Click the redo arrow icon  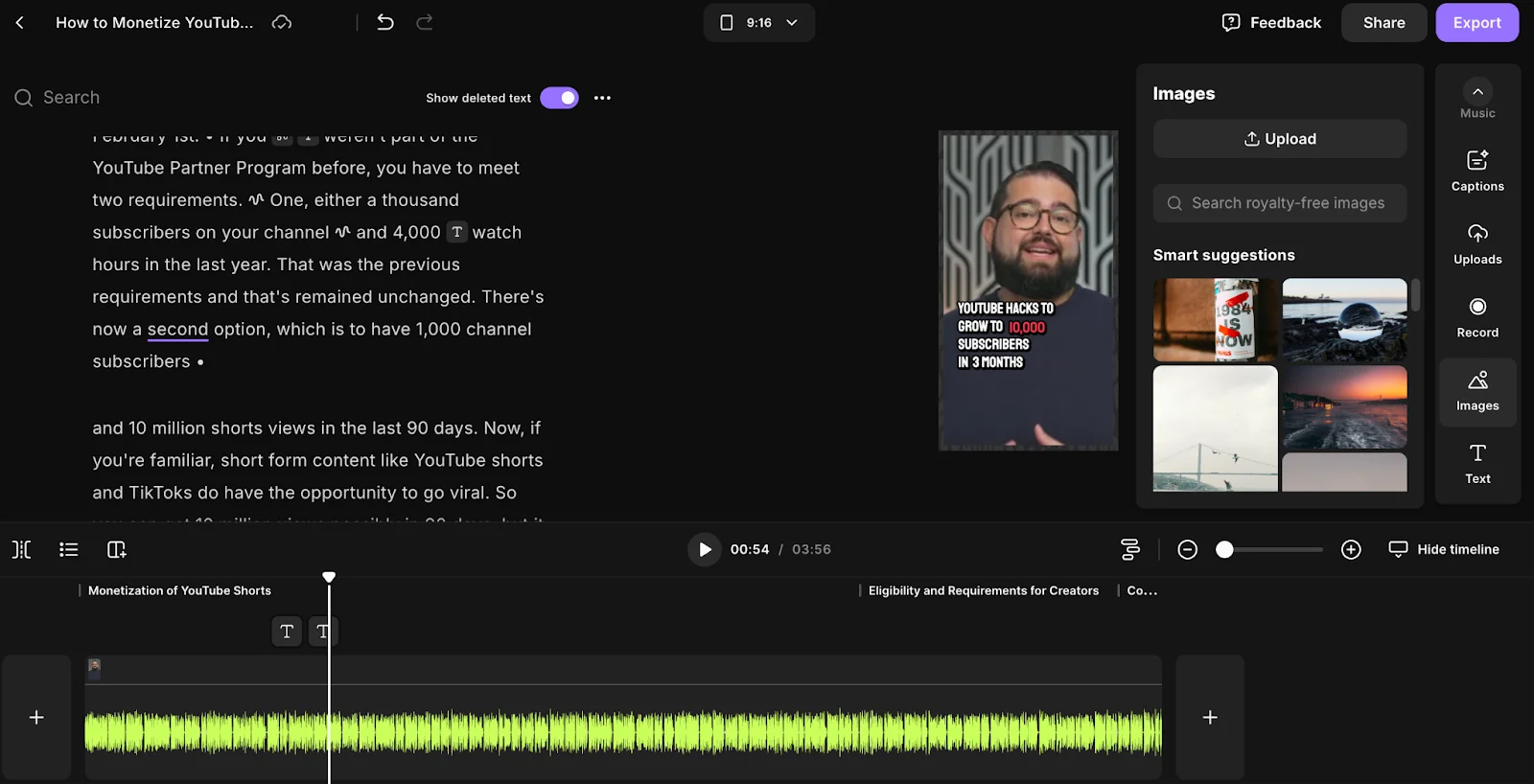click(x=425, y=22)
